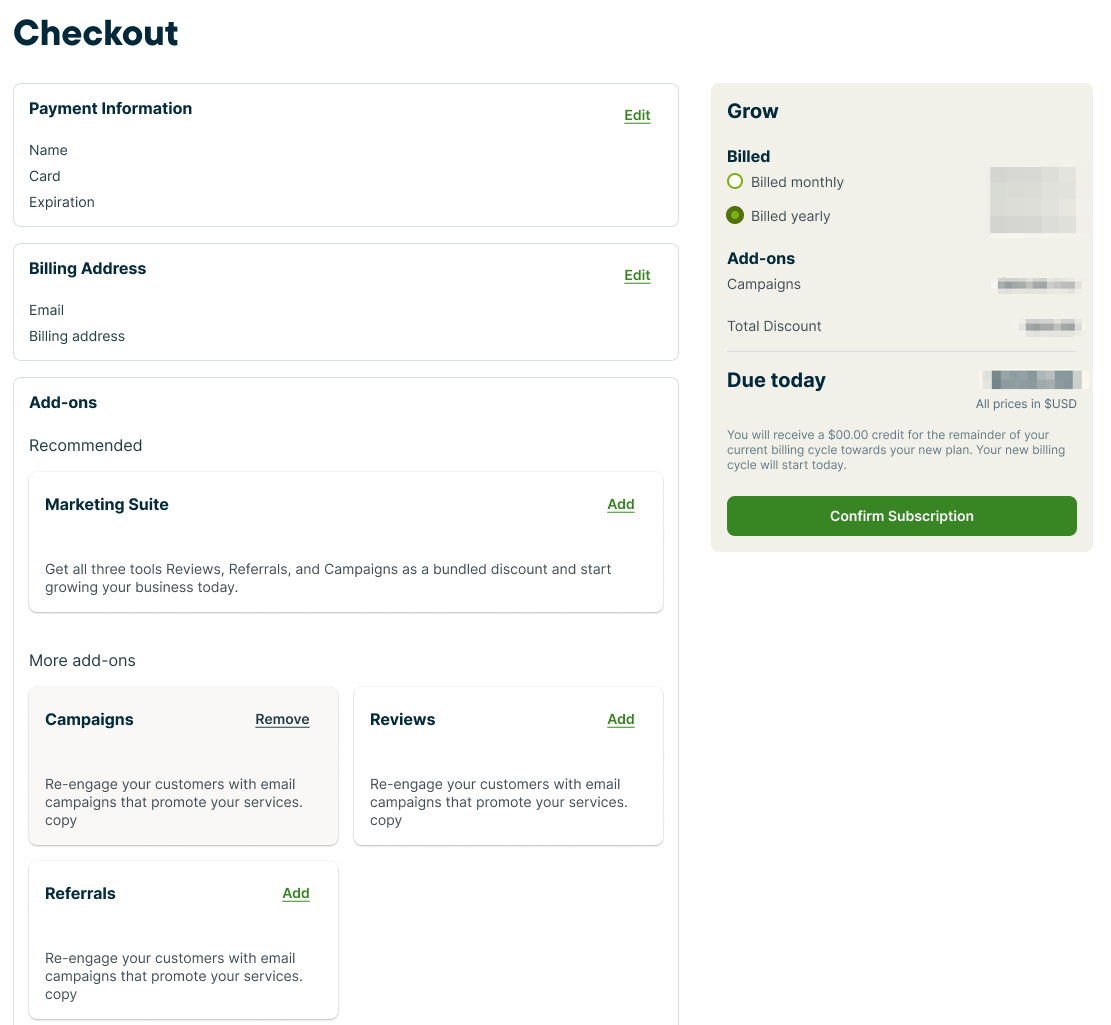Click the Checkout page heading
Image resolution: width=1111 pixels, height=1025 pixels.
96,33
